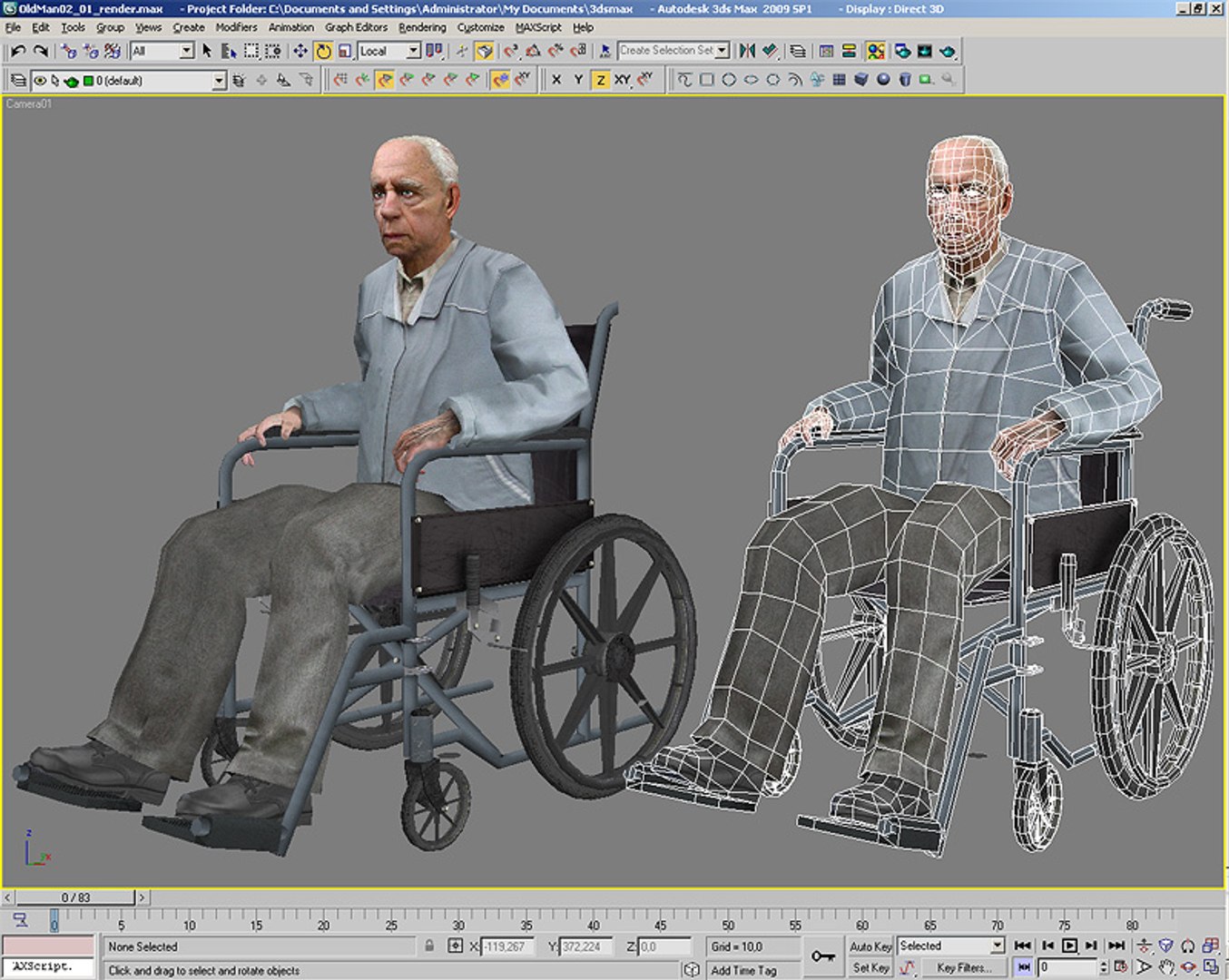Open the Modifiers menu

[x=236, y=27]
